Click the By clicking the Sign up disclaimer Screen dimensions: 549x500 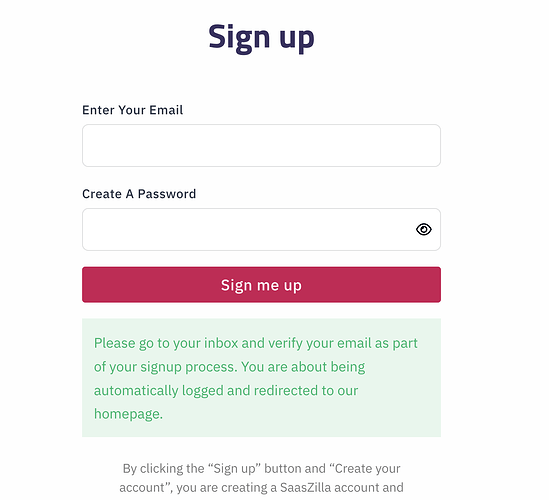[x=261, y=478]
